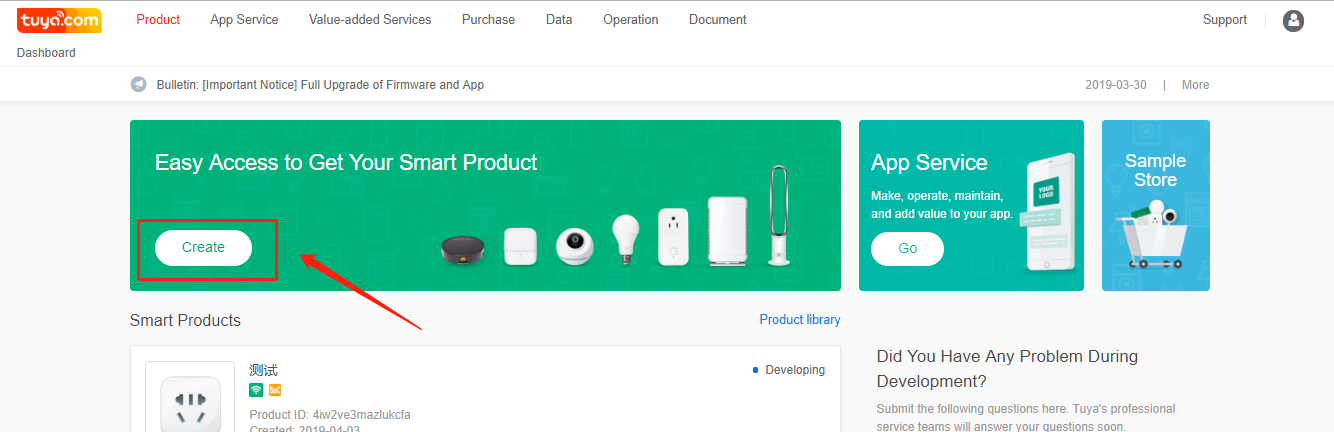
Task: Click the green Wi-Fi badge icon
Action: tap(256, 390)
